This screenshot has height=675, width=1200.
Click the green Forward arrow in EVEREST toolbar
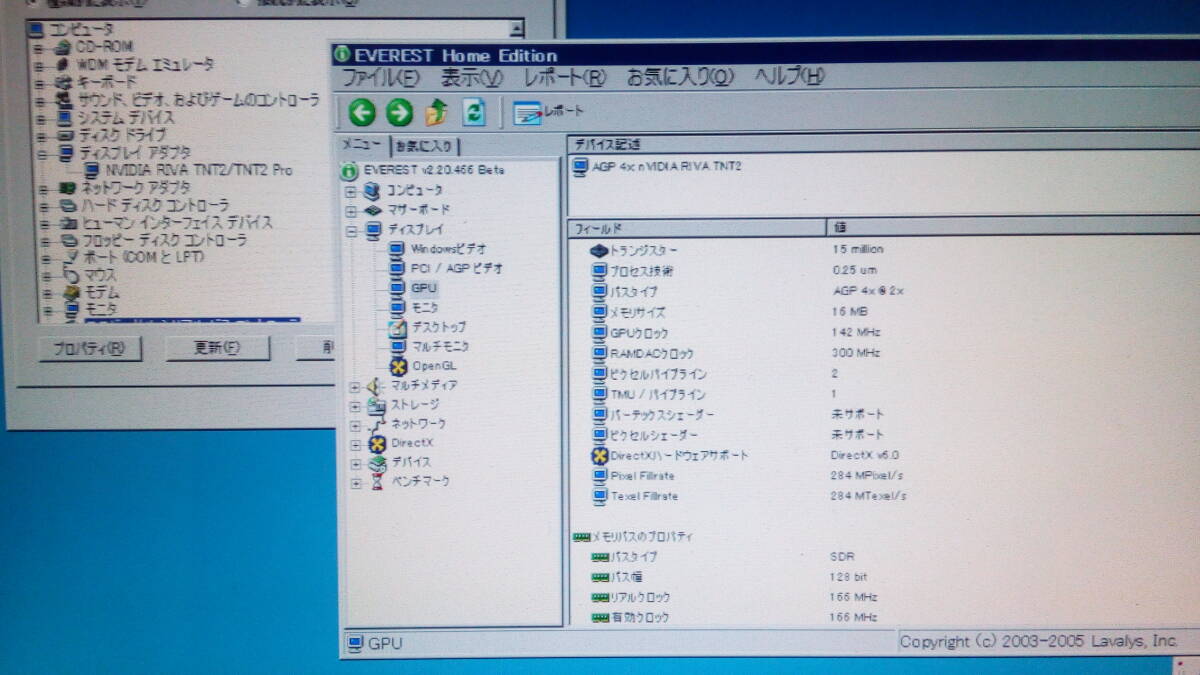(399, 112)
